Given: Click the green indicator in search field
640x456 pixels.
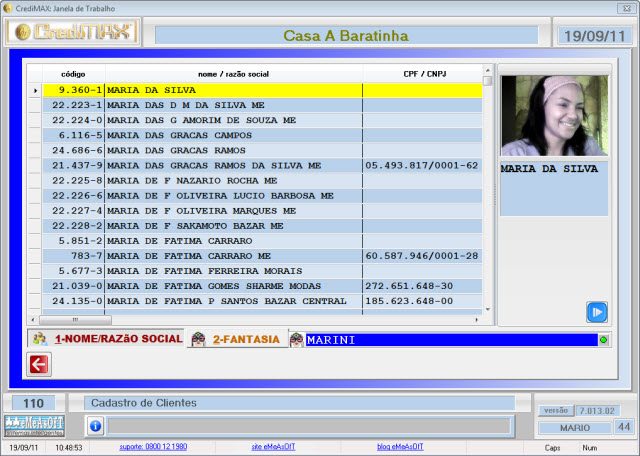Looking at the screenshot, I should (x=603, y=340).
